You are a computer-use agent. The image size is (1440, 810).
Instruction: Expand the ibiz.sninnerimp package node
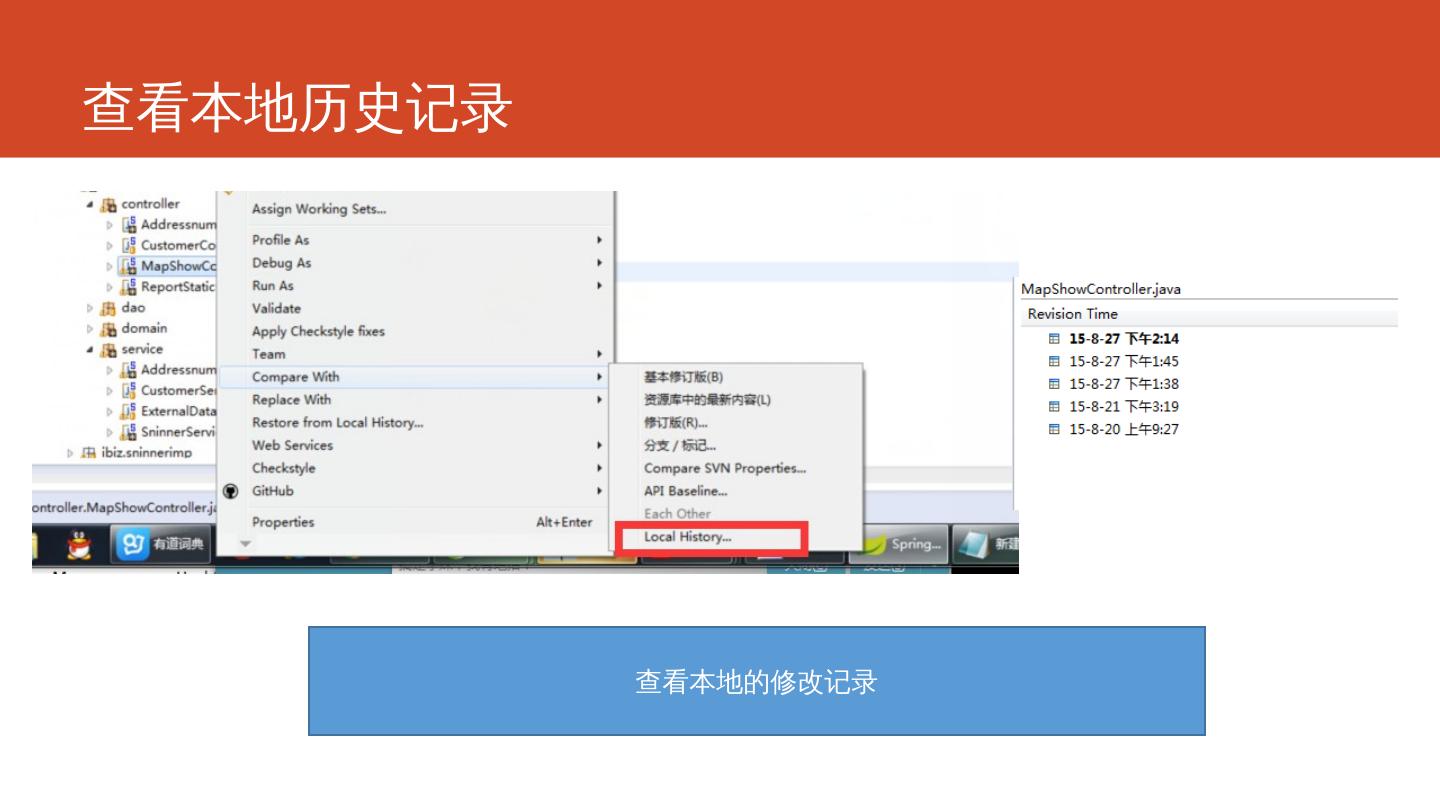(70, 453)
